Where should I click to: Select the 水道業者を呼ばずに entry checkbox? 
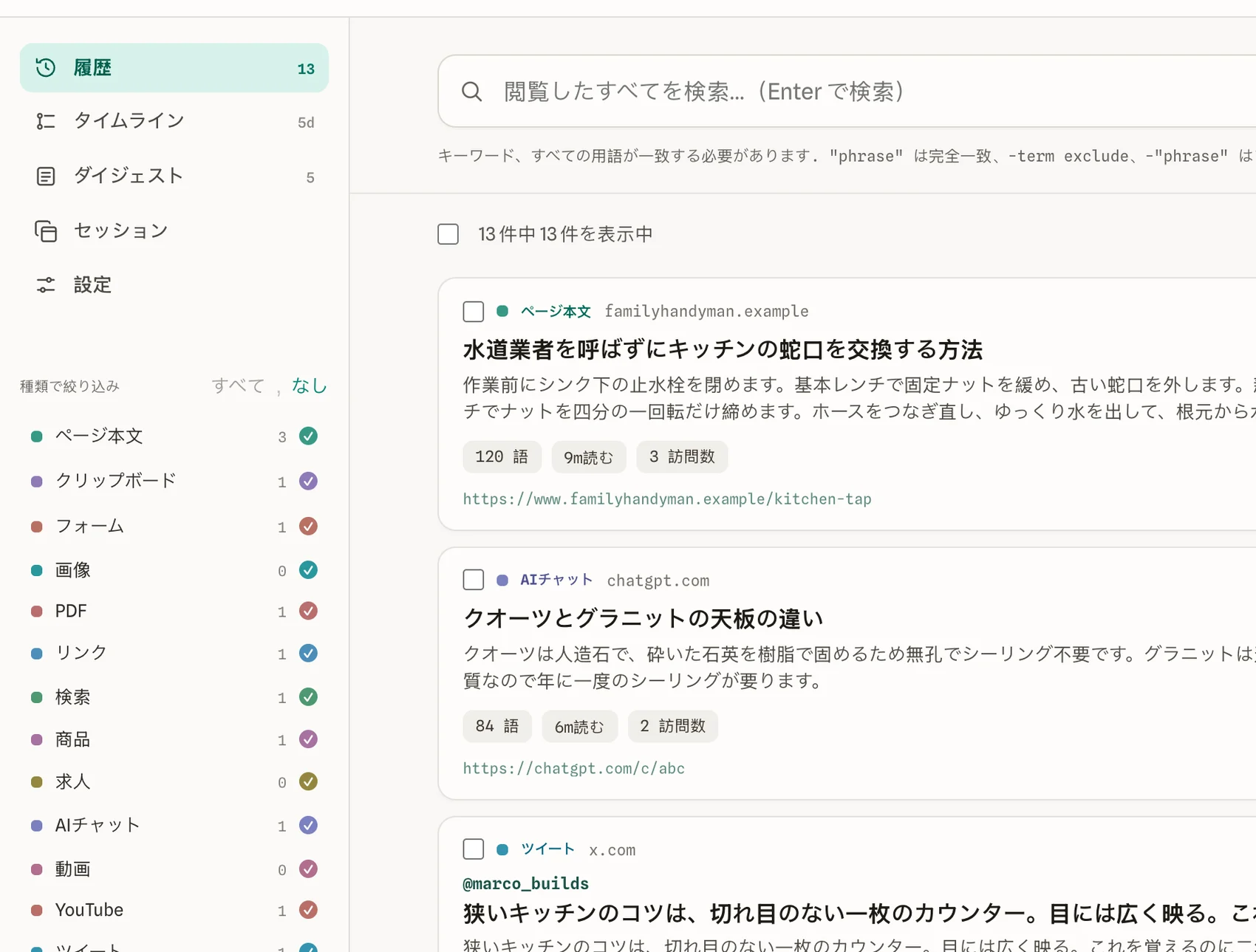(474, 311)
